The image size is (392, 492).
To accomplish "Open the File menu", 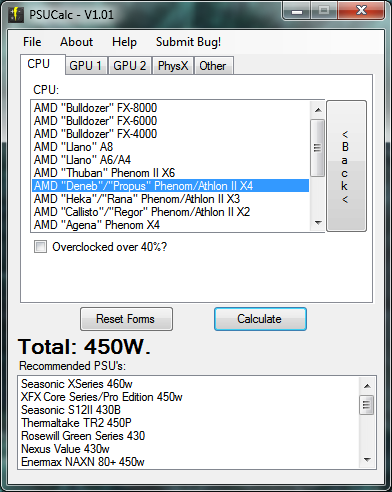I will pos(32,42).
